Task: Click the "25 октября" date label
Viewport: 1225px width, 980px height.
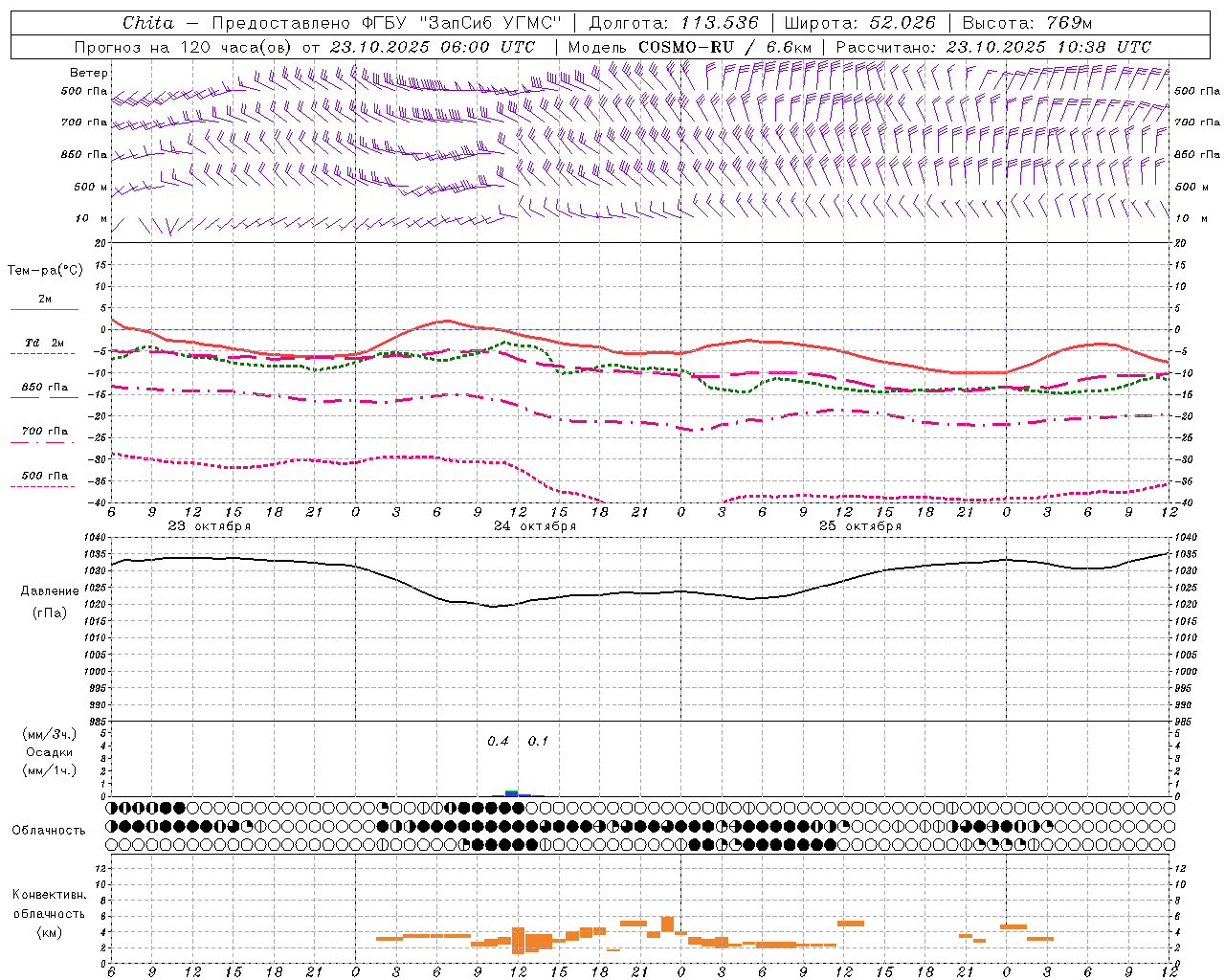Action: coord(860,525)
